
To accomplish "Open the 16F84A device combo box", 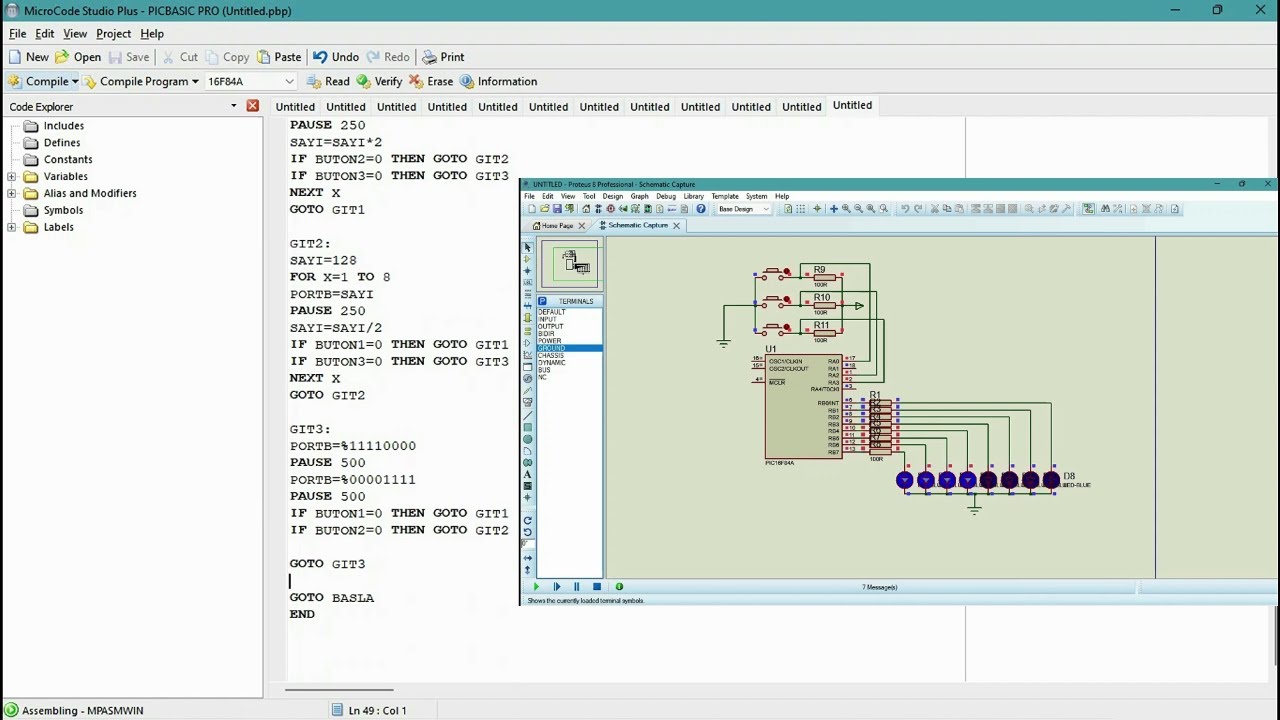I will [250, 81].
